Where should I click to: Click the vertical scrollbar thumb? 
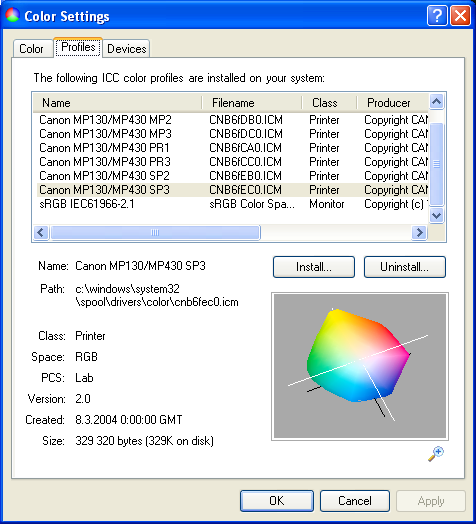[x=436, y=164]
